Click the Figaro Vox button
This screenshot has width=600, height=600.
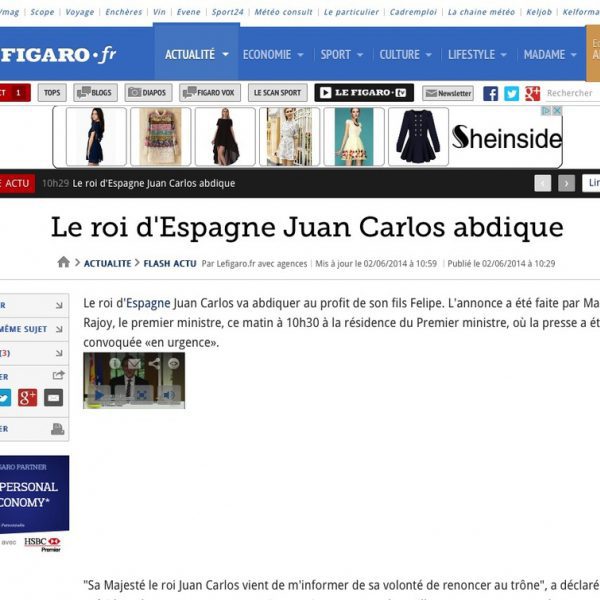coord(210,93)
